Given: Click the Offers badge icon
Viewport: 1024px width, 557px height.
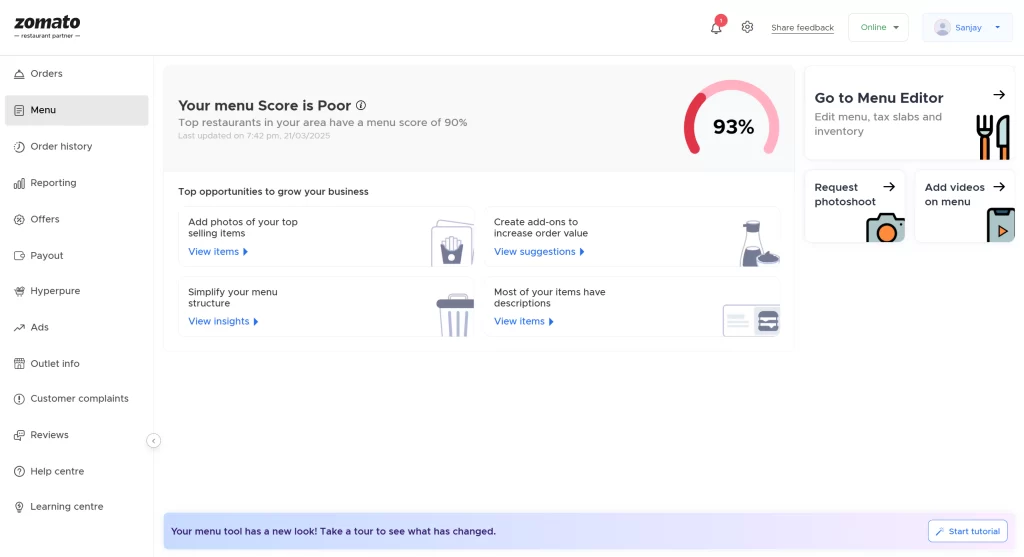Looking at the screenshot, I should pos(20,219).
